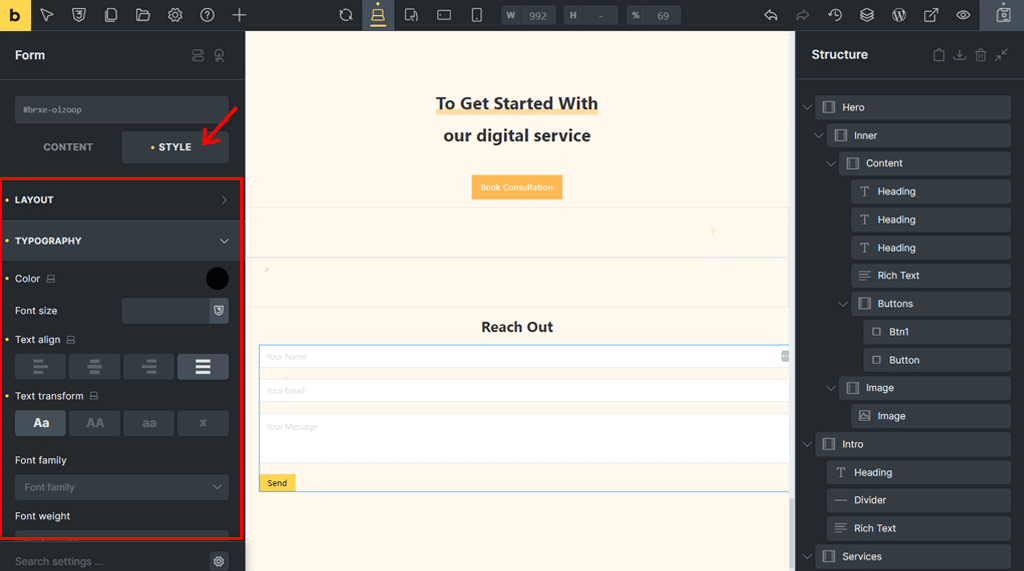Click the preview eye icon
The width and height of the screenshot is (1024, 571).
coord(963,15)
